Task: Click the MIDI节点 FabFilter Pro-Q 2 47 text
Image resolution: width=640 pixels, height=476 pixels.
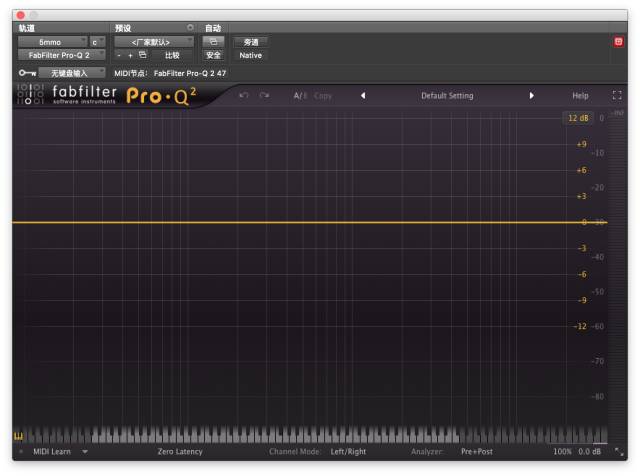Action: click(x=170, y=73)
